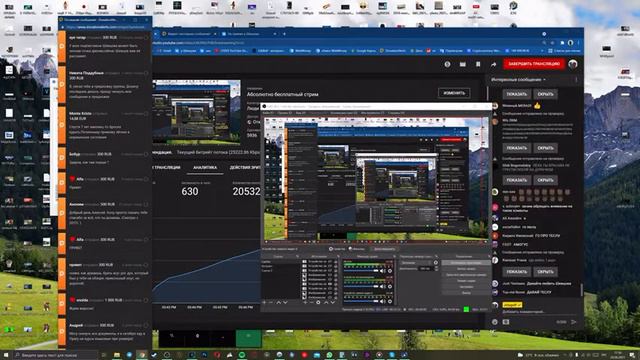Open the emoji picker in live chat
This screenshot has height=360, width=640.
coord(495,322)
